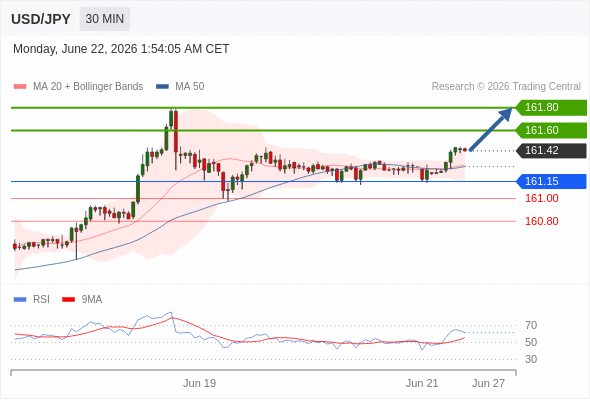Click the Jun 21 date marker
Viewport: 590px width, 400px height.
[422, 383]
